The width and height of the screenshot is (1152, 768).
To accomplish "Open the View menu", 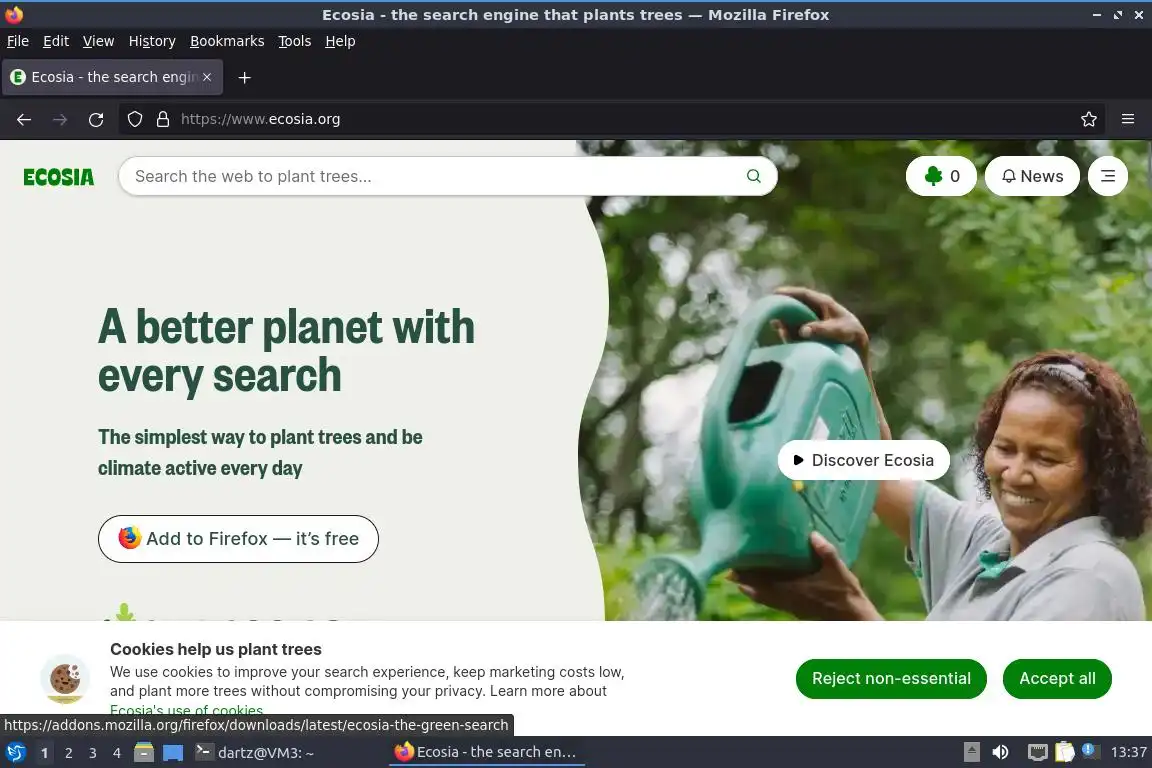I will [x=98, y=41].
